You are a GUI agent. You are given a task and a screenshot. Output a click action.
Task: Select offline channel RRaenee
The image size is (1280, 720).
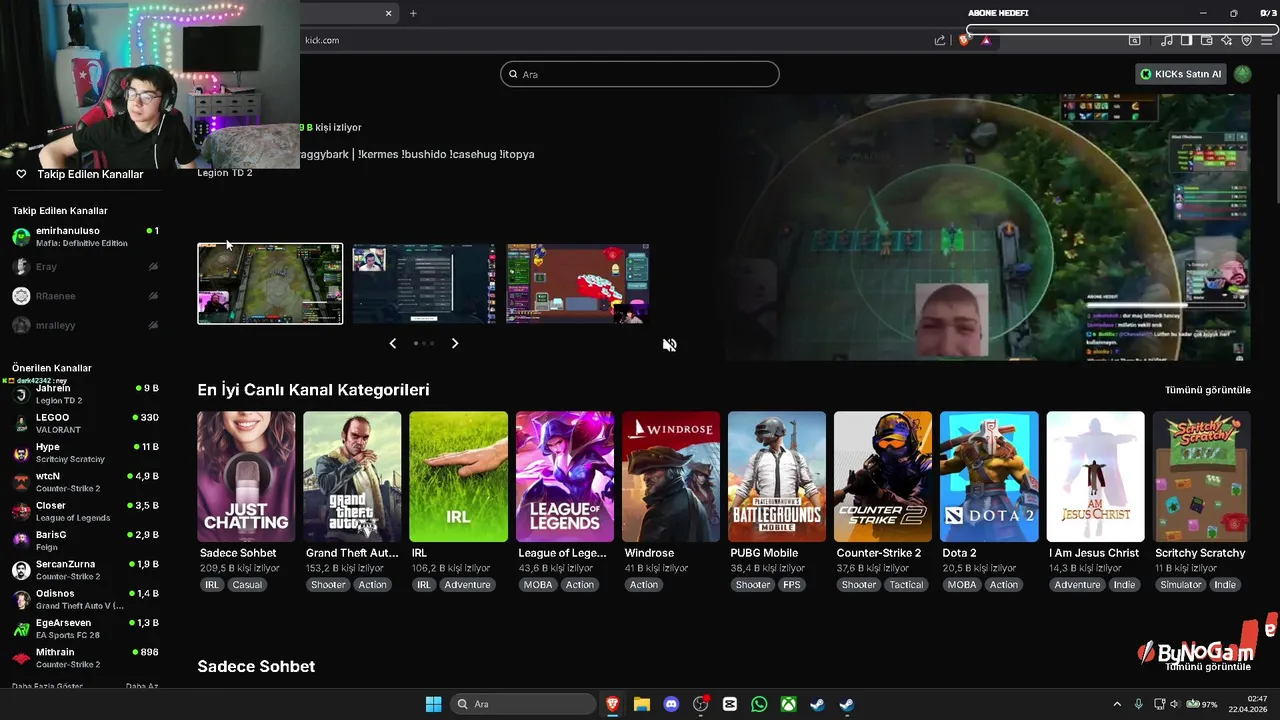point(85,296)
